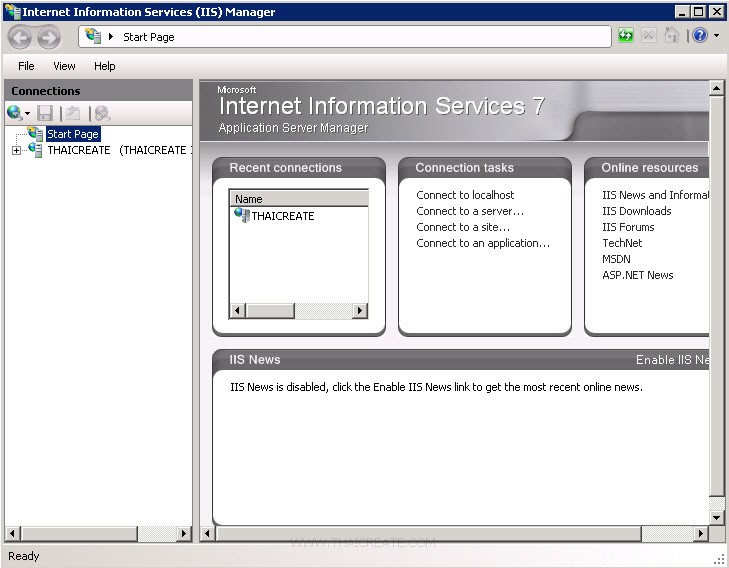Expand the THAICREATE server node
This screenshot has height=568, width=729.
[x=16, y=150]
